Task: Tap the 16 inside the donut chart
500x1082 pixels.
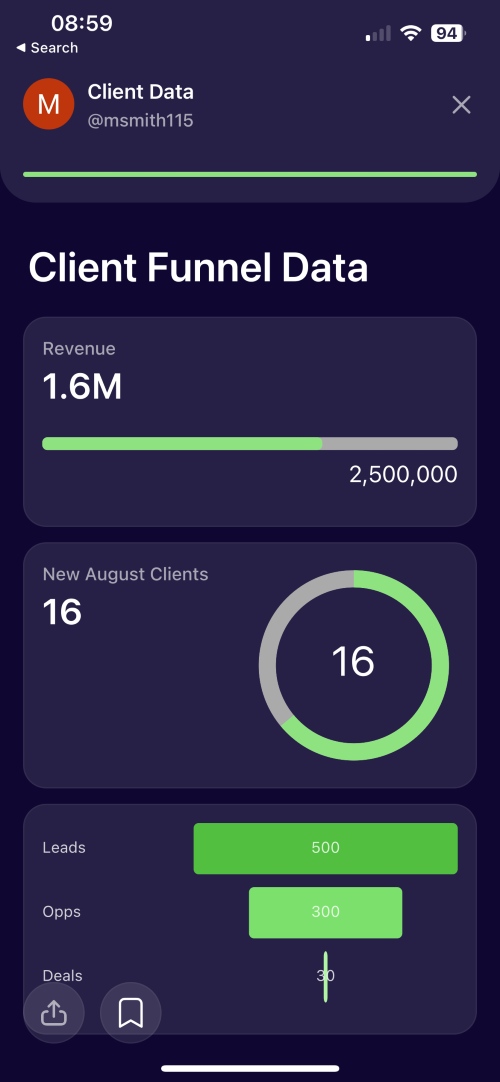Action: coord(353,662)
